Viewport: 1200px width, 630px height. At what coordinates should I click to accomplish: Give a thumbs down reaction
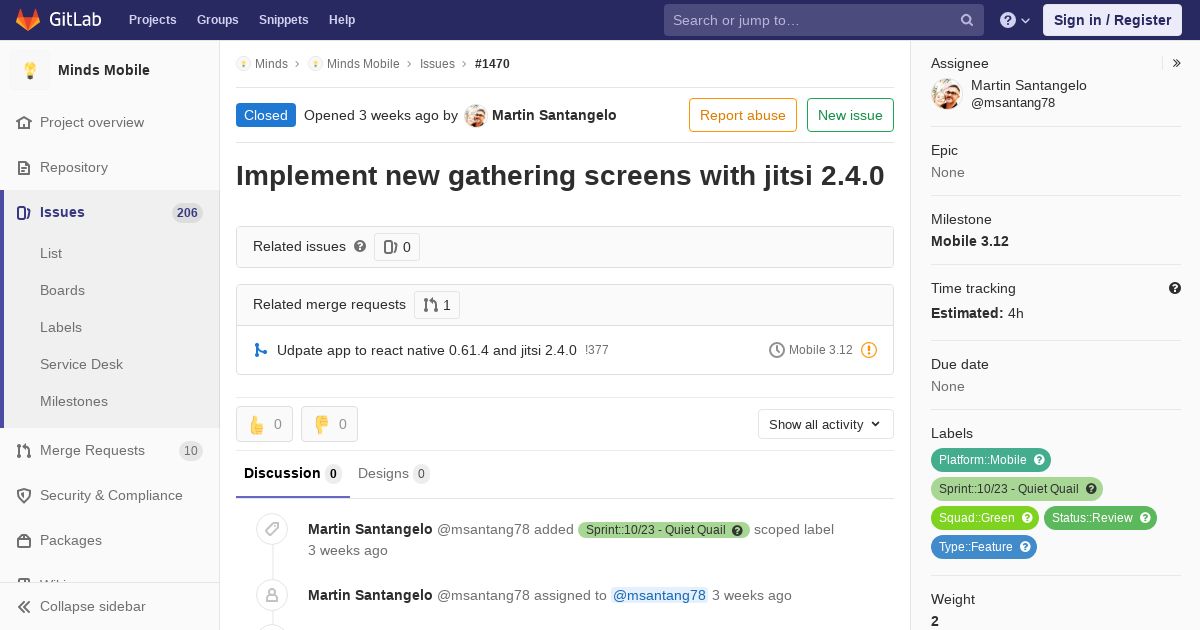[329, 424]
